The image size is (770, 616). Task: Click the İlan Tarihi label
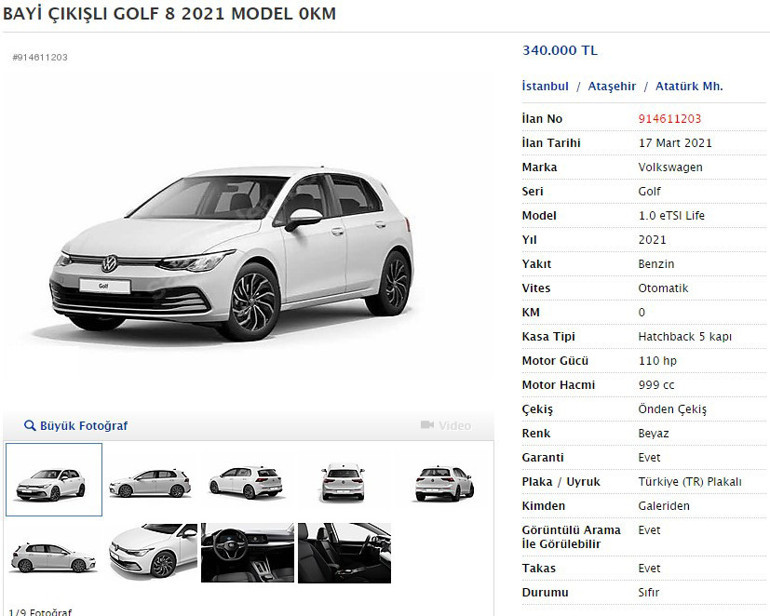551,143
